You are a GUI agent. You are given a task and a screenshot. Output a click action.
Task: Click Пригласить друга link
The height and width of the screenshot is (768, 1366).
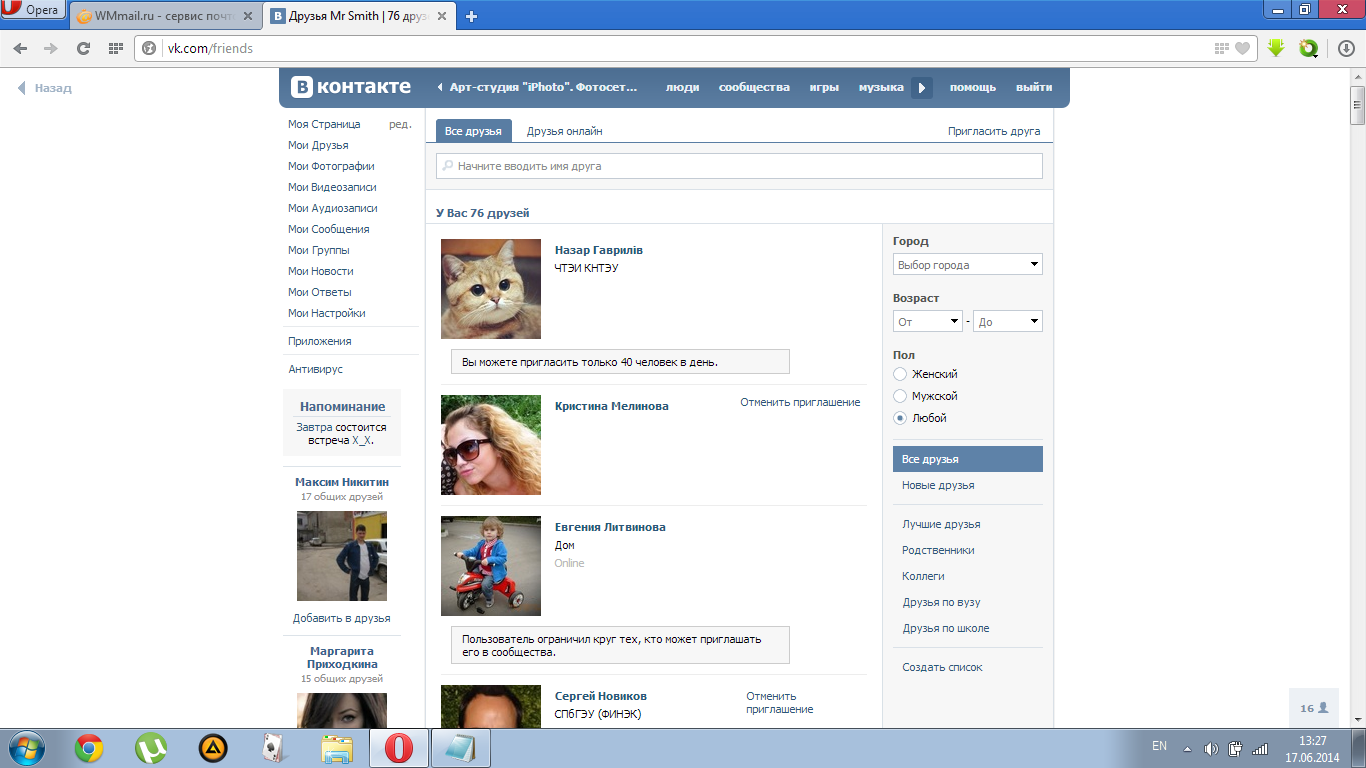[x=994, y=131]
